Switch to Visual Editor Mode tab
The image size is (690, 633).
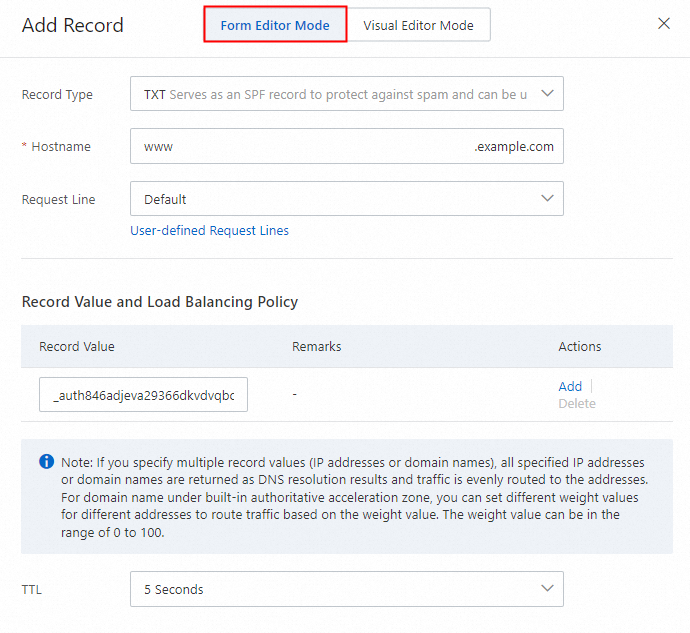click(418, 25)
